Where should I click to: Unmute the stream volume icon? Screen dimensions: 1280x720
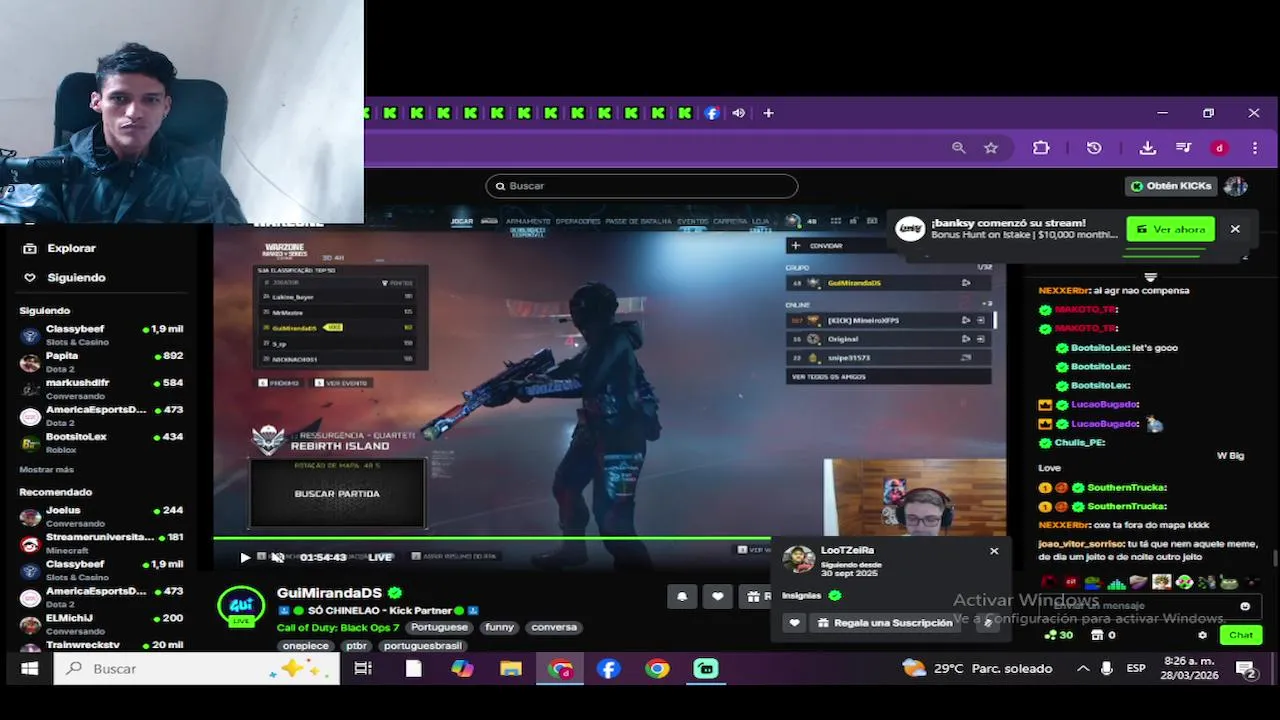click(x=278, y=557)
